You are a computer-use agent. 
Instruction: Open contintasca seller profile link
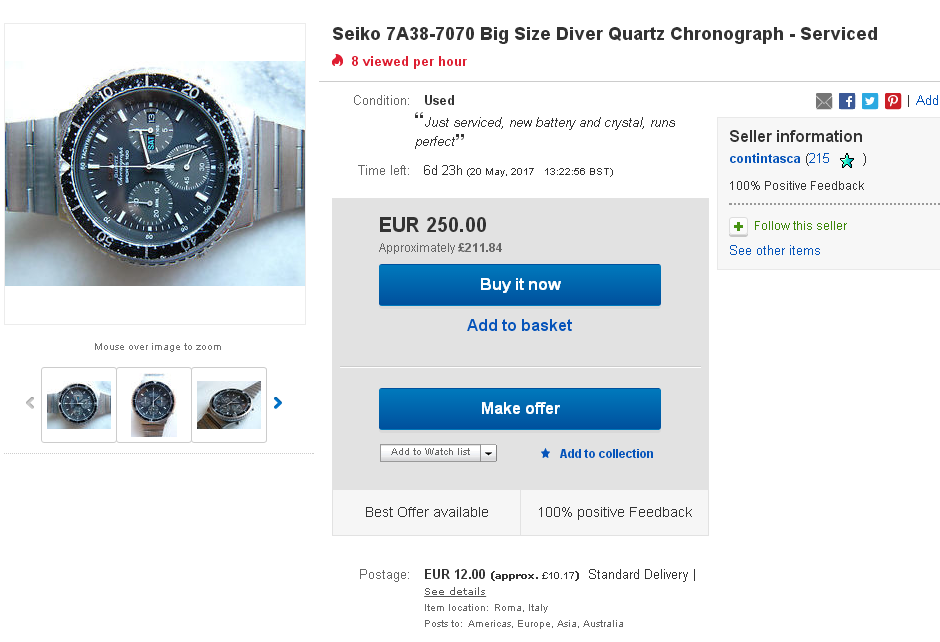(x=765, y=159)
